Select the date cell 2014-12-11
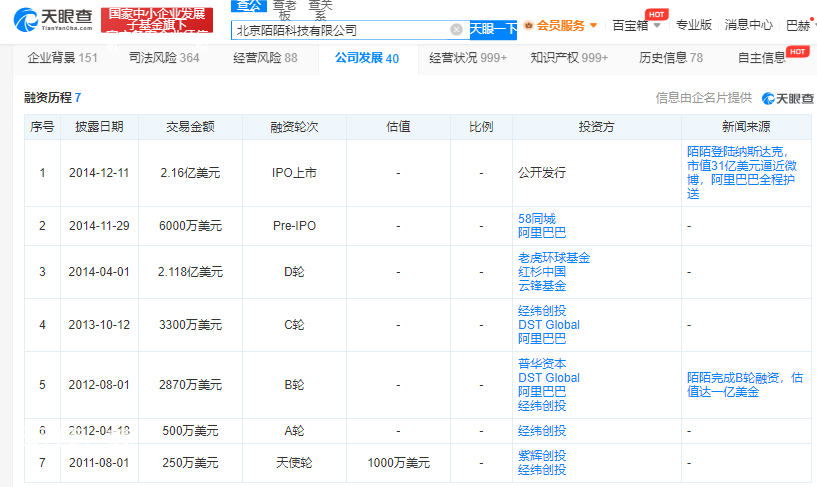Screen dimensions: 817x487 [x=99, y=173]
